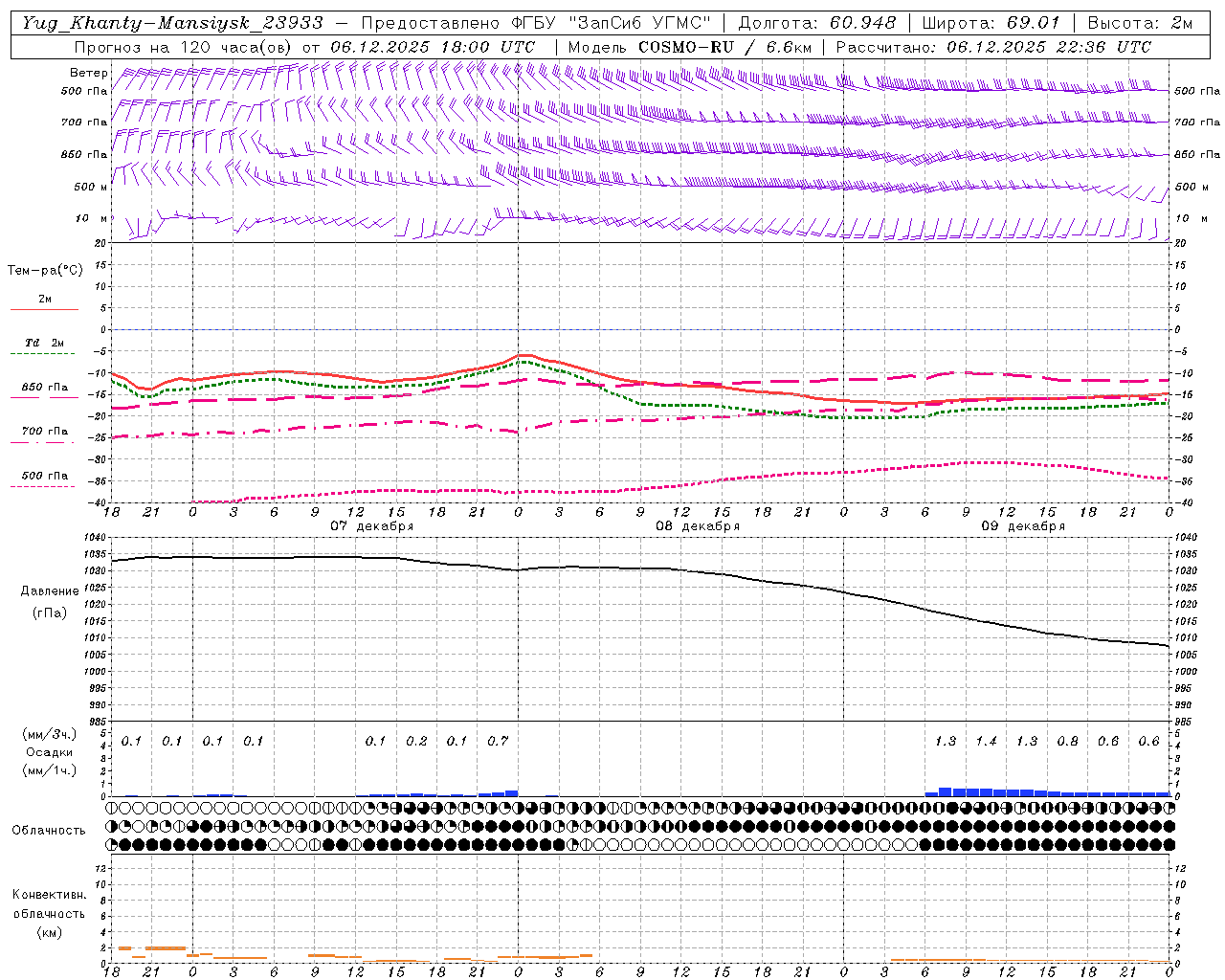Click the 'Долгота: 60.948' header field

point(817,23)
